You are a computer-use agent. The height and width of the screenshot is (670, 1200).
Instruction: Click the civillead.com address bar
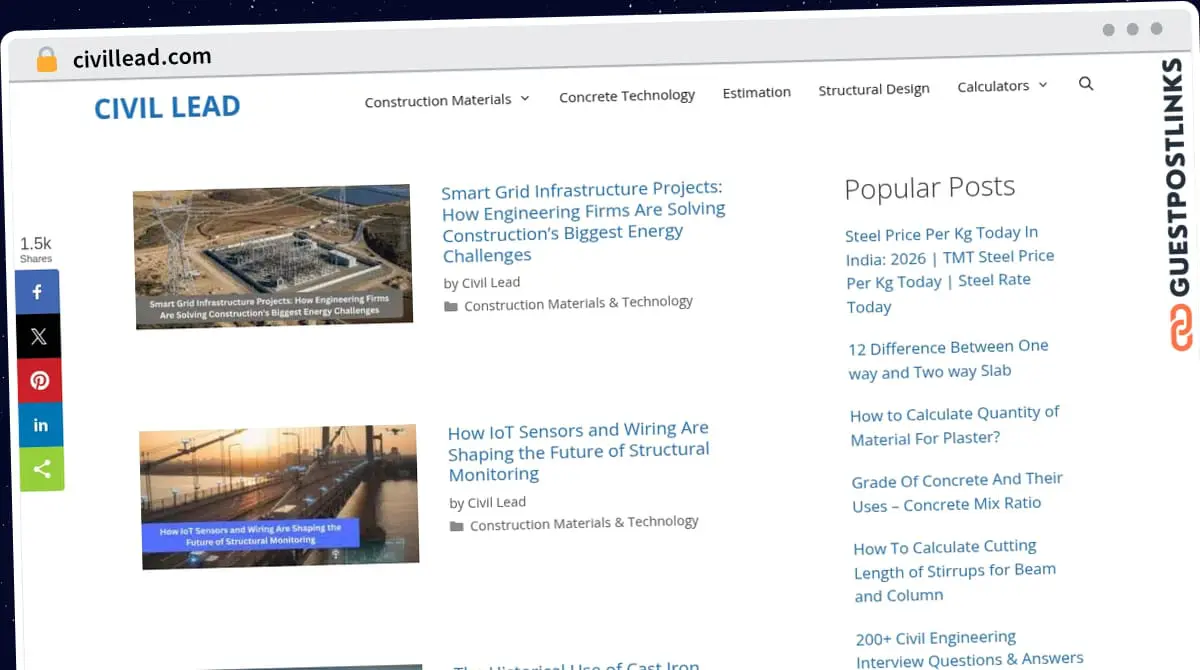(142, 58)
